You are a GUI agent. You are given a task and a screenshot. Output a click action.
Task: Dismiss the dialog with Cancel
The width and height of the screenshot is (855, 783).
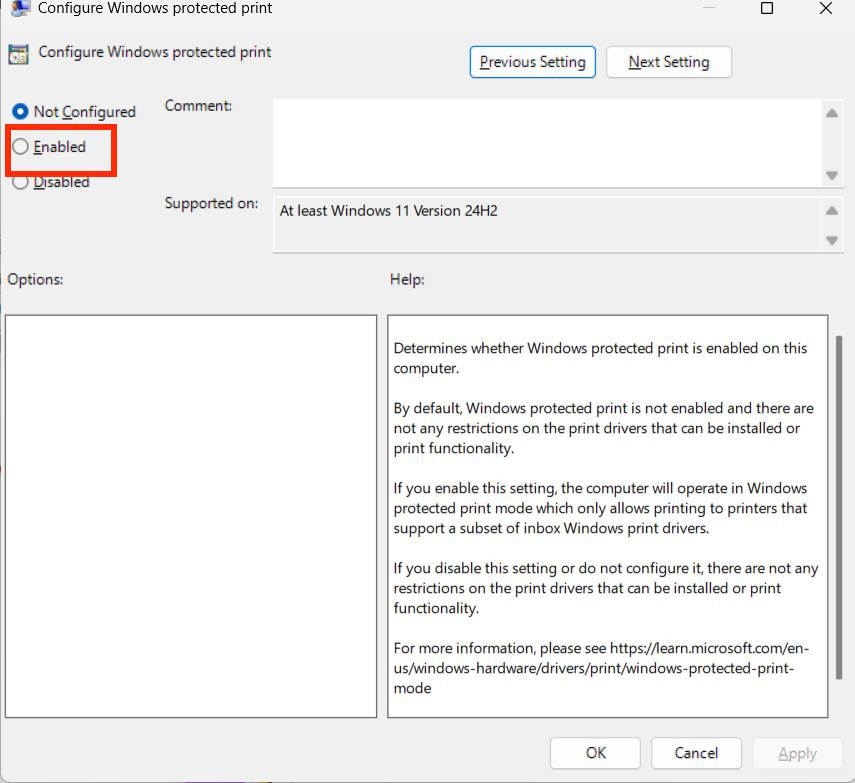[x=696, y=753]
